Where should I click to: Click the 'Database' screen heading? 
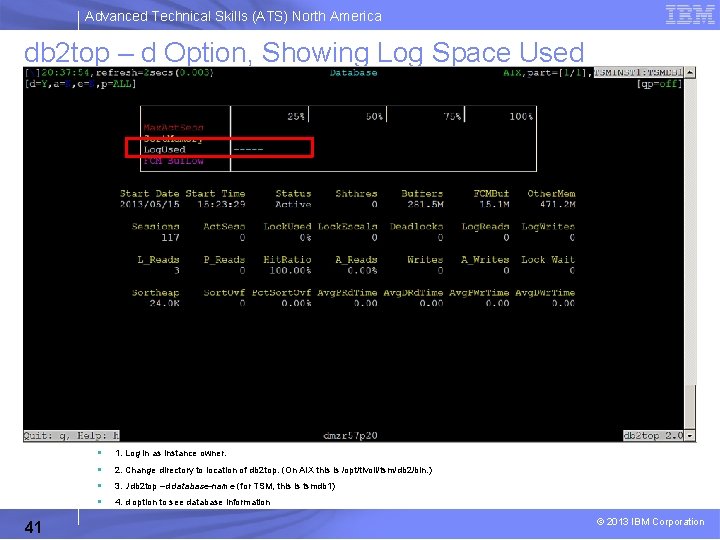[x=354, y=73]
